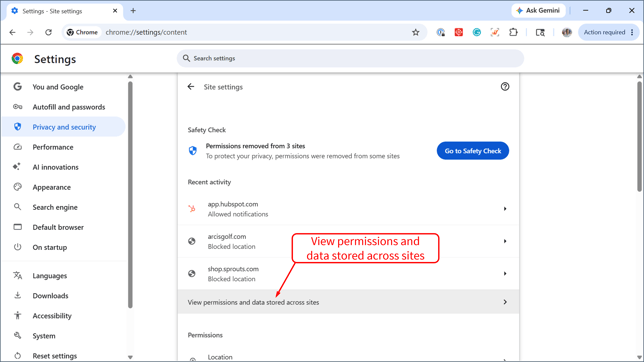Screen dimensions: 644x362
Task: Click the red extension icon in toolbar
Action: pos(459,32)
